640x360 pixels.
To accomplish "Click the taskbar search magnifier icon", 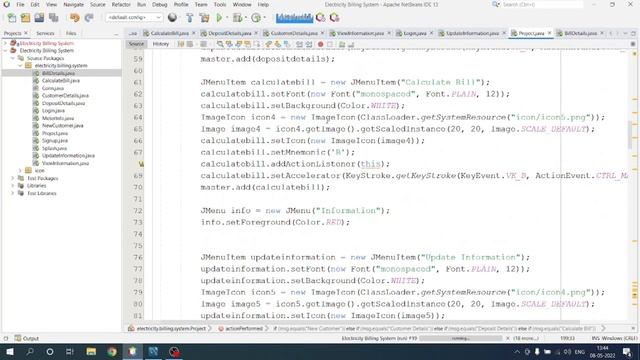I will [30, 351].
